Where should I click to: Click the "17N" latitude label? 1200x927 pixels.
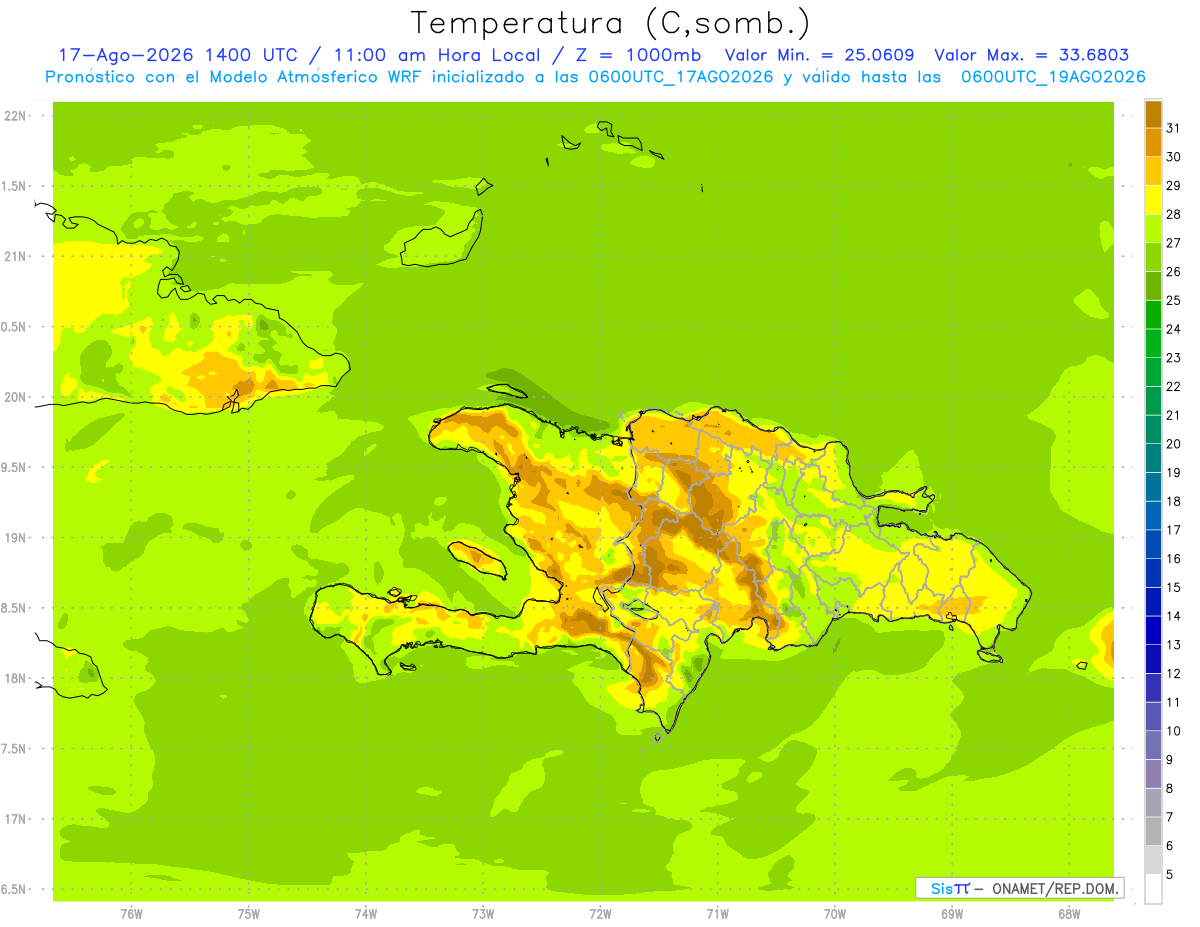click(x=16, y=819)
